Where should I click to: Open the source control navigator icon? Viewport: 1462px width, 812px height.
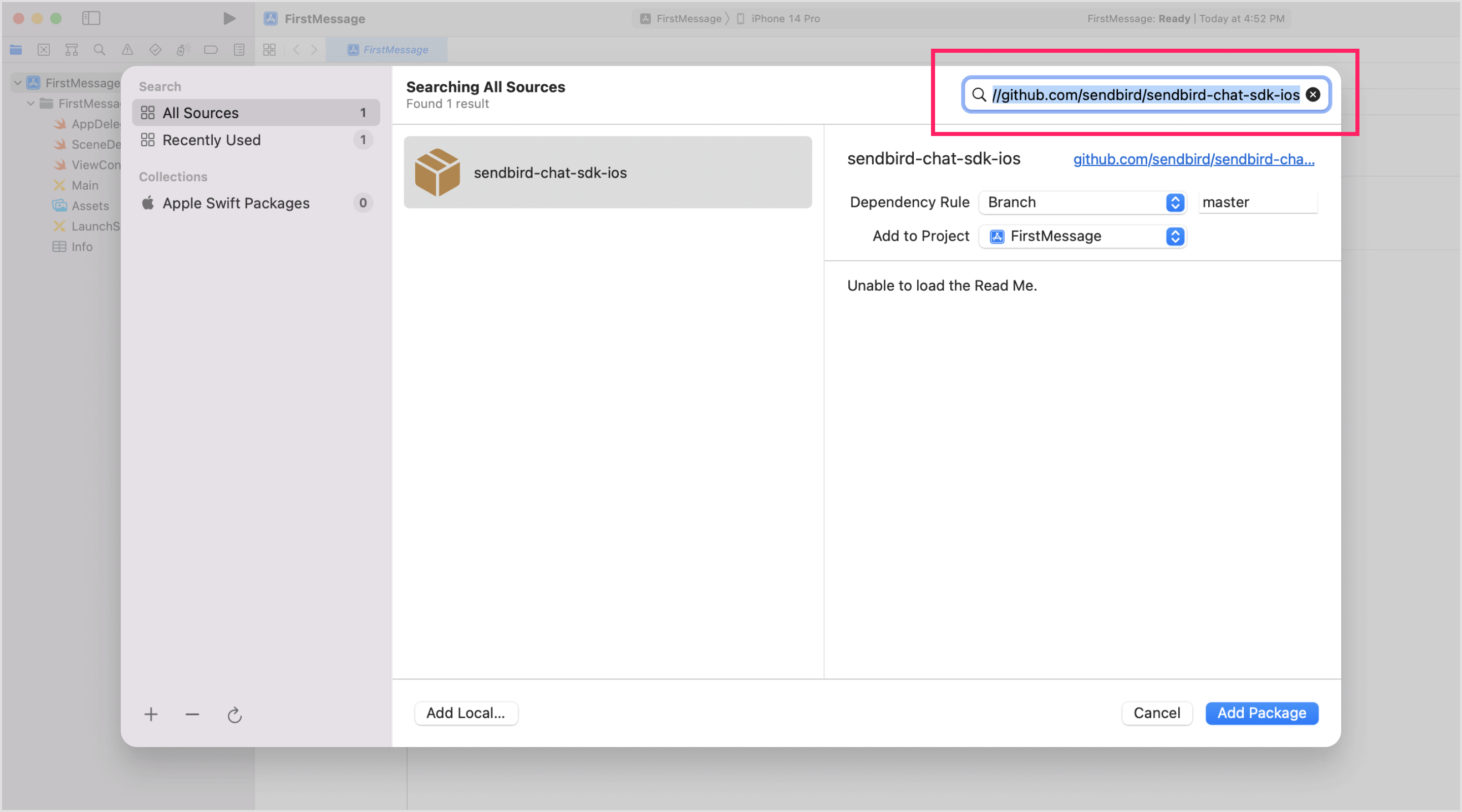(44, 50)
